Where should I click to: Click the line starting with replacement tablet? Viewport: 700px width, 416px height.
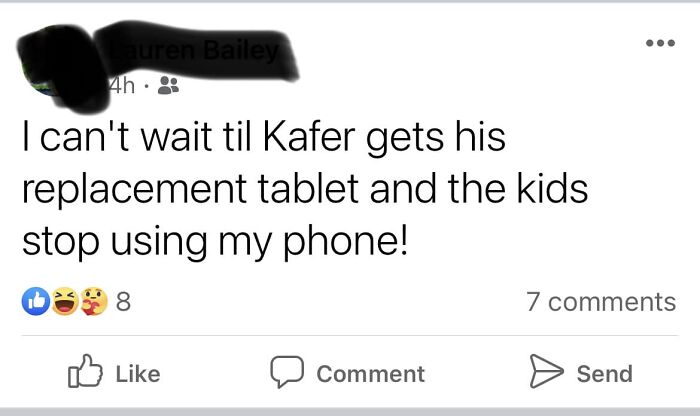305,188
